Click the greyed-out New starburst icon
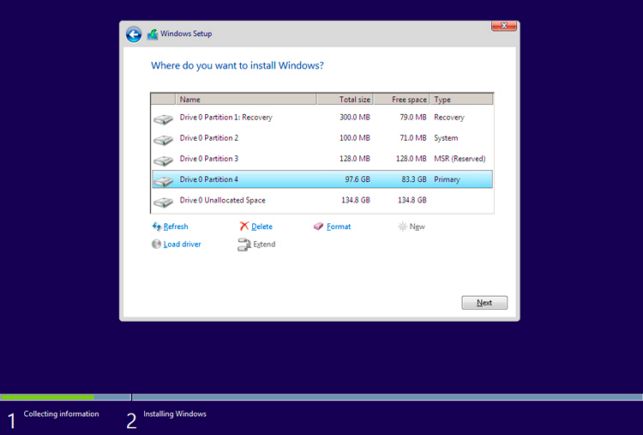 click(x=402, y=226)
